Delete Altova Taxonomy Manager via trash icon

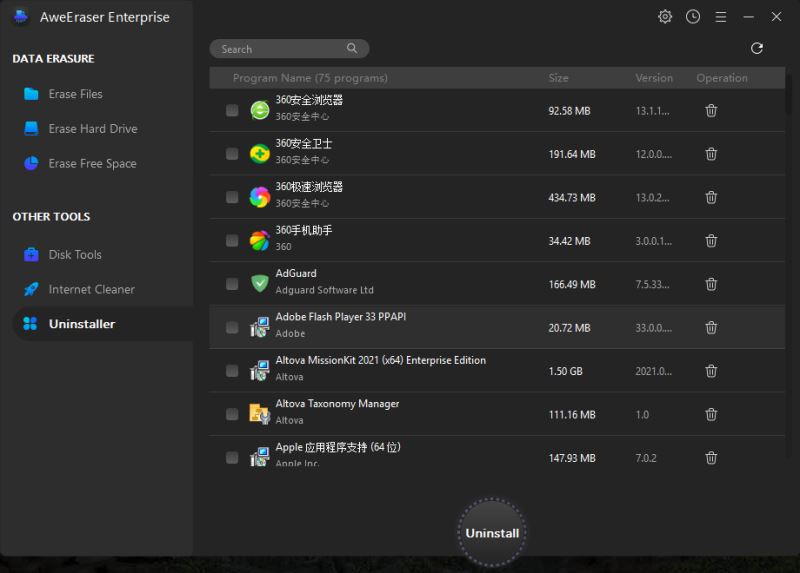(711, 414)
